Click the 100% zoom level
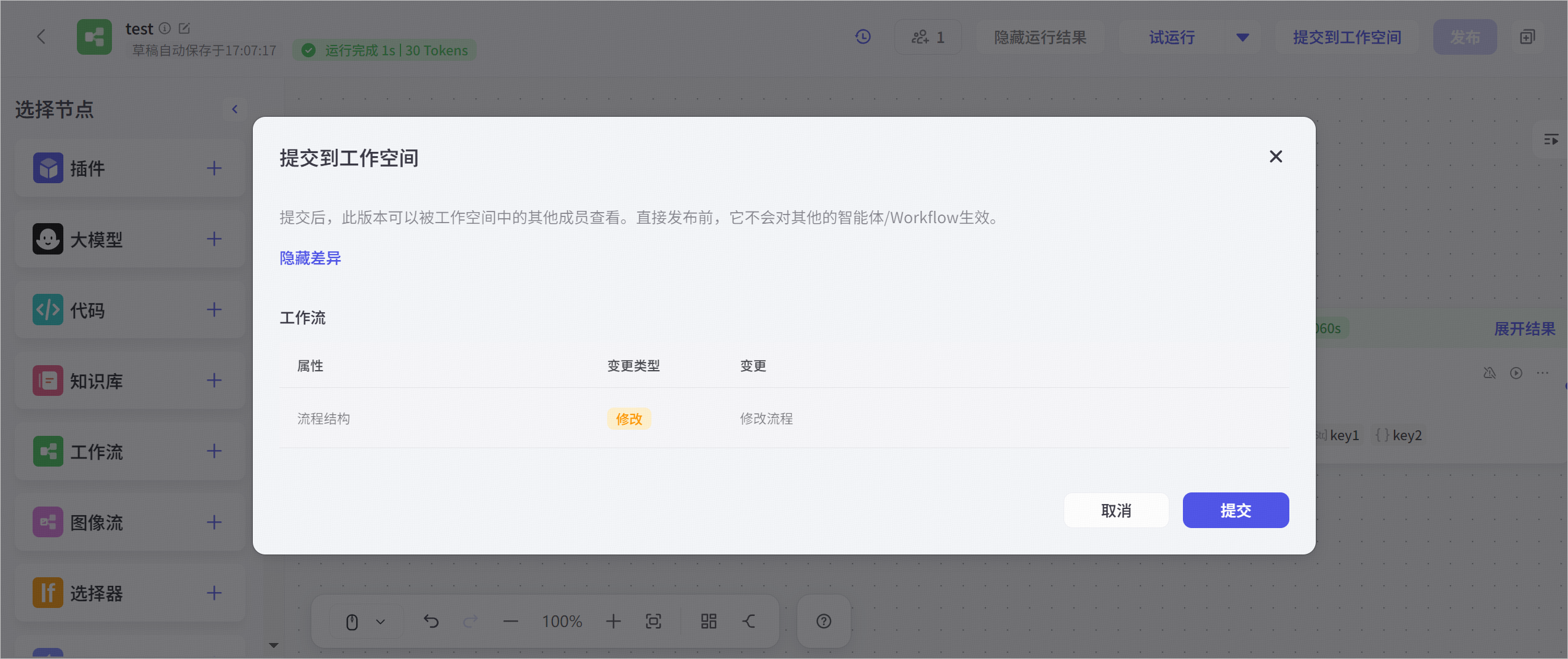Screen dimensions: 1568x659 562,622
